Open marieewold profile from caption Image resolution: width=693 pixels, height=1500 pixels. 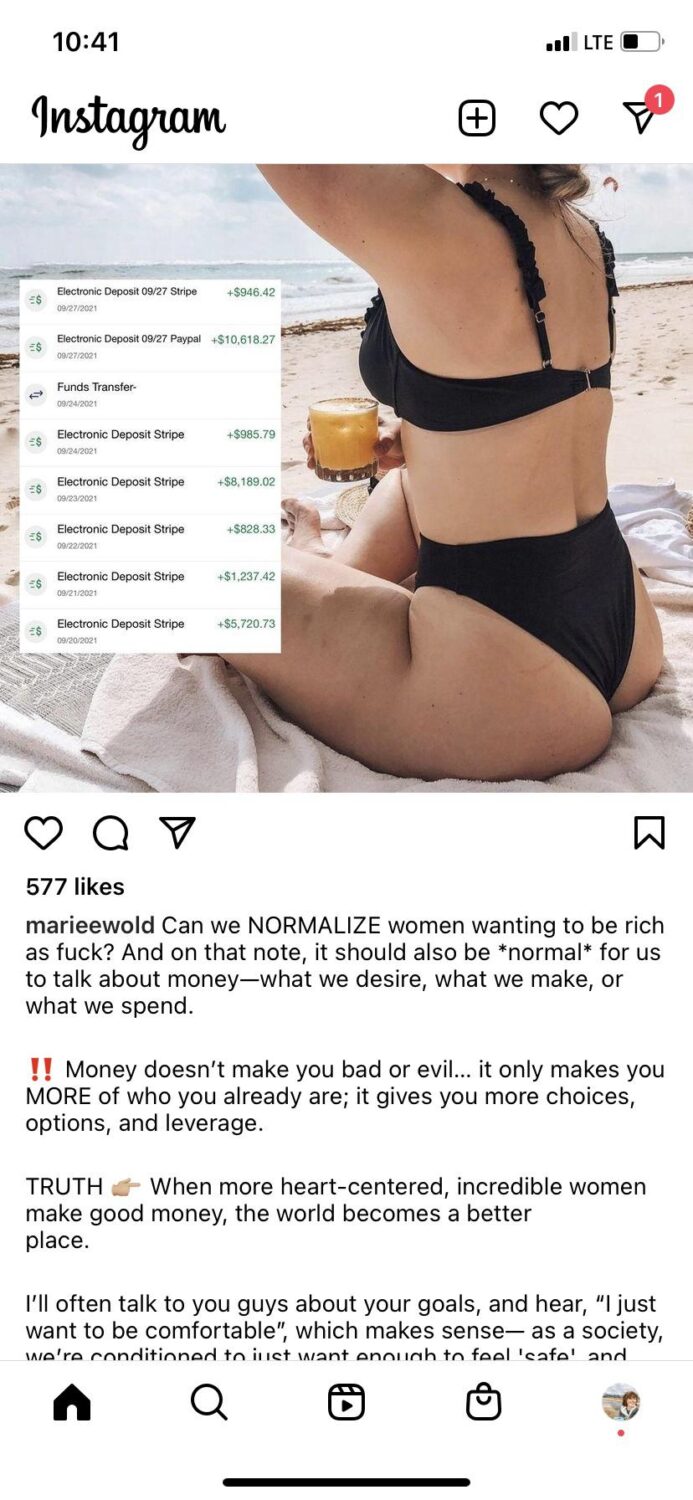[90, 927]
